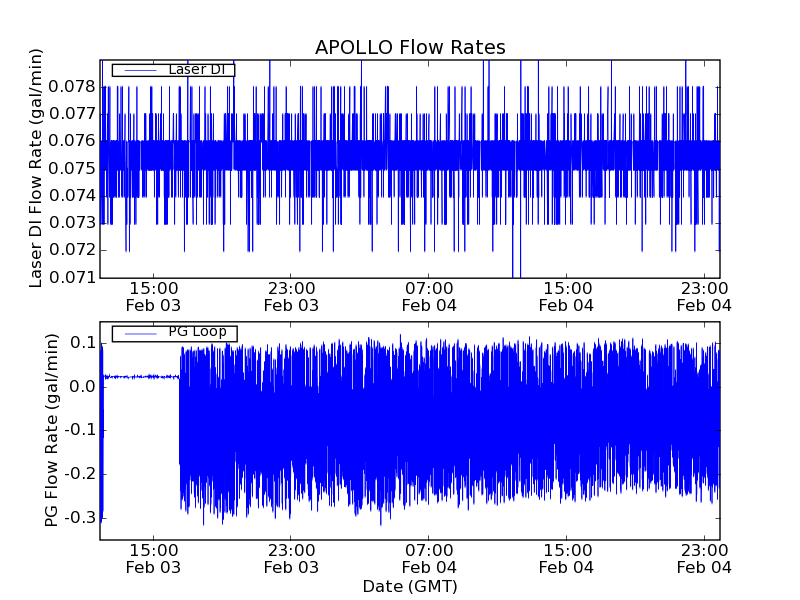This screenshot has height=600, width=800.
Task: Click the 0.077 y-axis tick label
Action: (72, 113)
